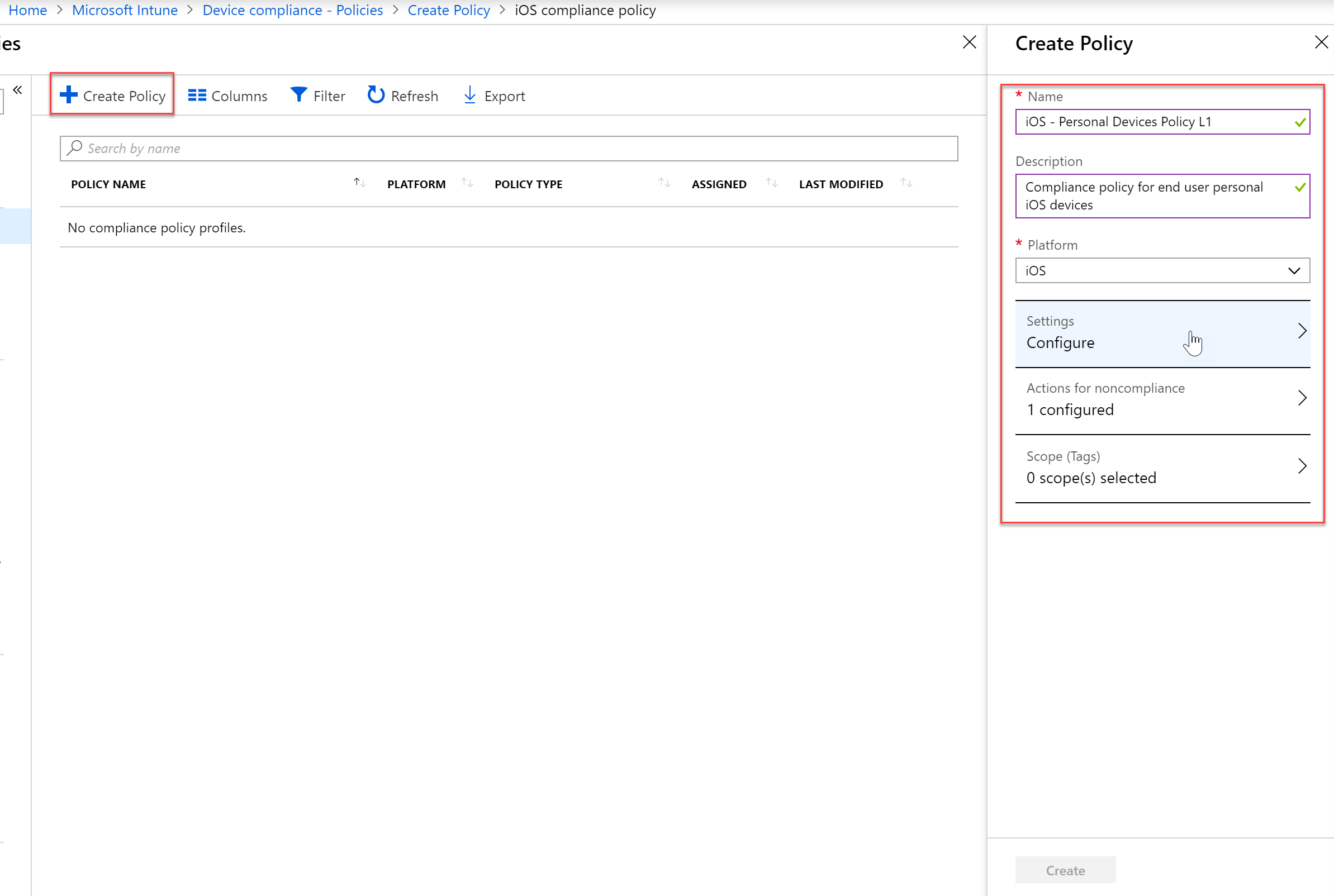
Task: Sort by Policy Type arrows
Action: [664, 182]
